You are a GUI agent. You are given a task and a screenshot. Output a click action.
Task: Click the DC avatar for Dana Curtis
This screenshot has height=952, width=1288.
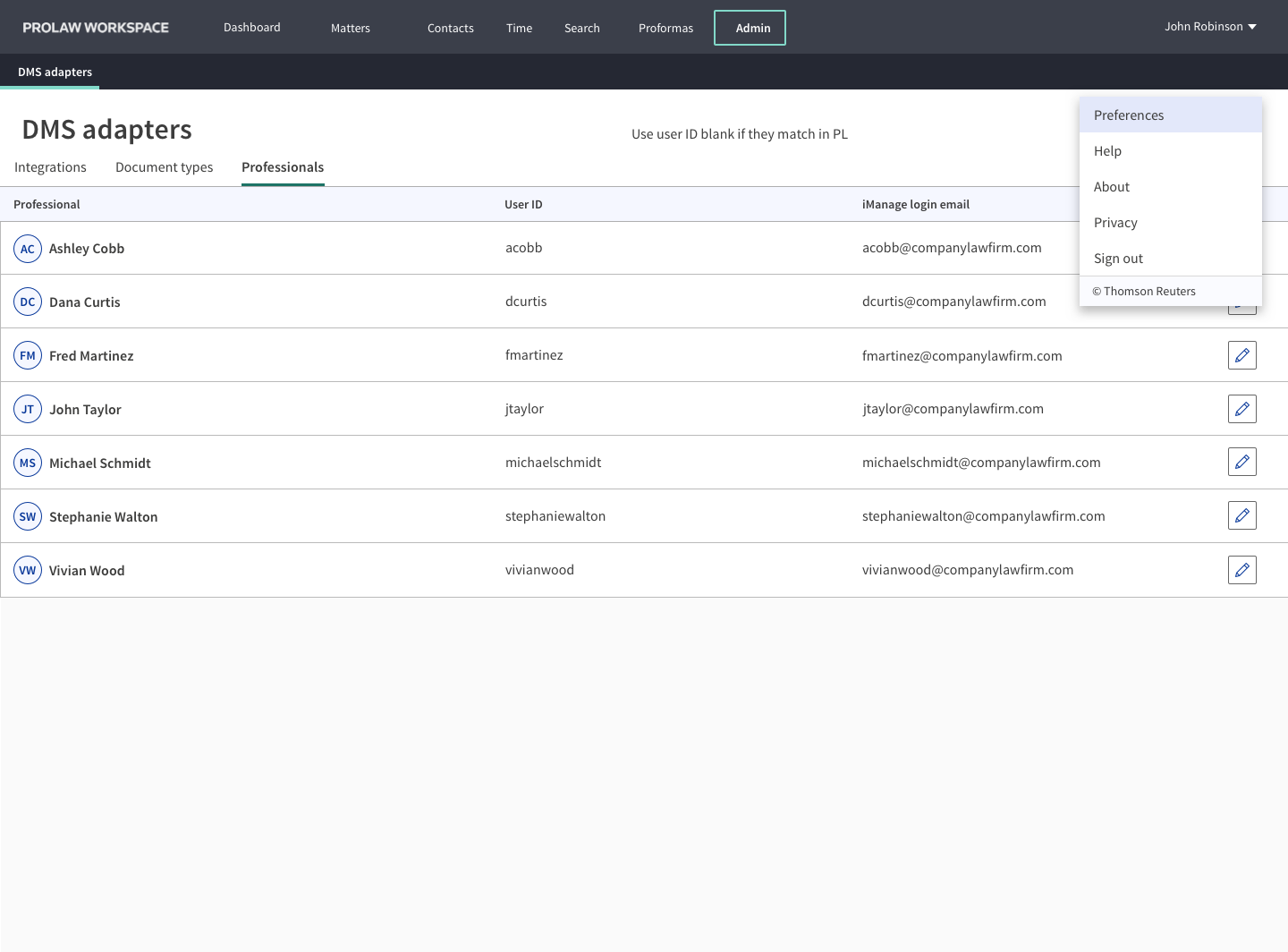coord(28,302)
